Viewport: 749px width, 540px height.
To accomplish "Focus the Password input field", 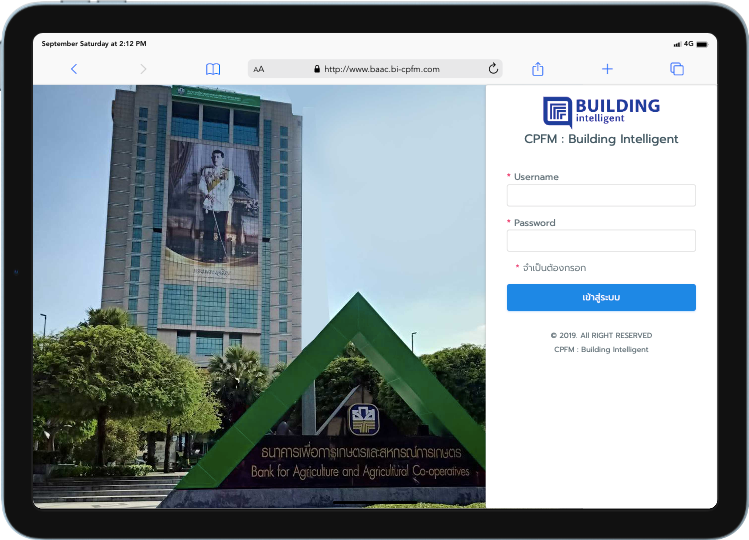I will (601, 241).
